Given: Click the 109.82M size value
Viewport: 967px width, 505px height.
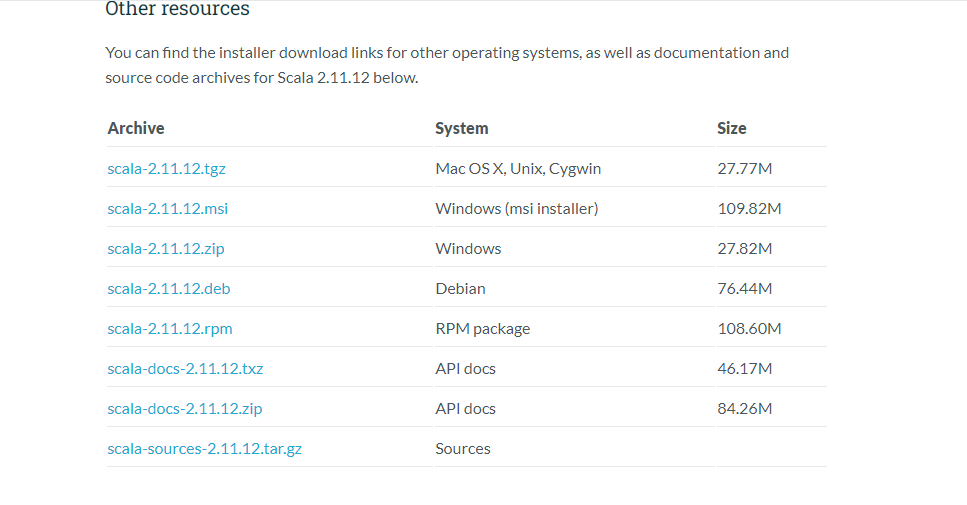Looking at the screenshot, I should (749, 209).
